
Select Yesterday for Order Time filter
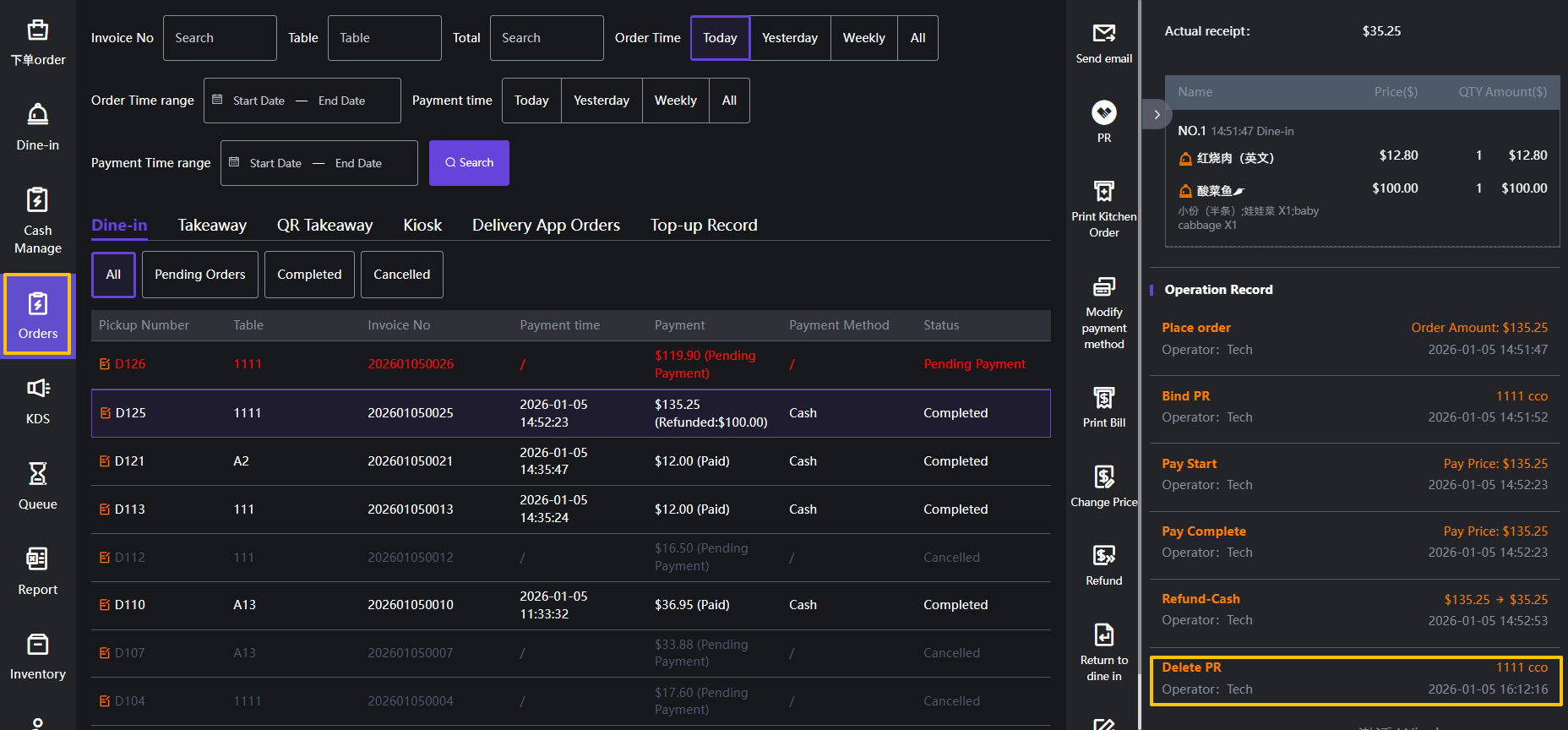pyautogui.click(x=789, y=38)
